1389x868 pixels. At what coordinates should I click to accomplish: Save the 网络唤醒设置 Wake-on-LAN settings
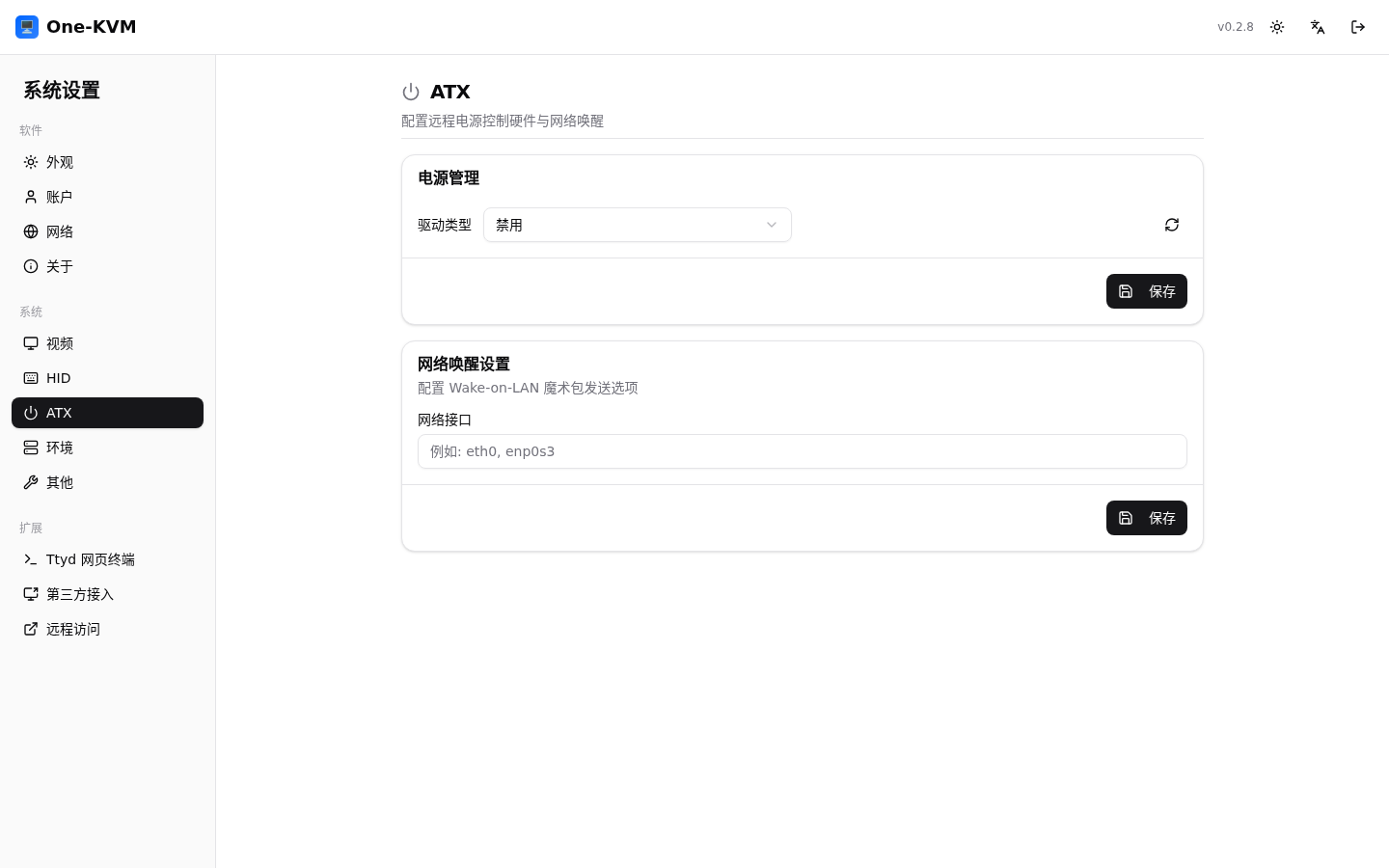click(1147, 518)
